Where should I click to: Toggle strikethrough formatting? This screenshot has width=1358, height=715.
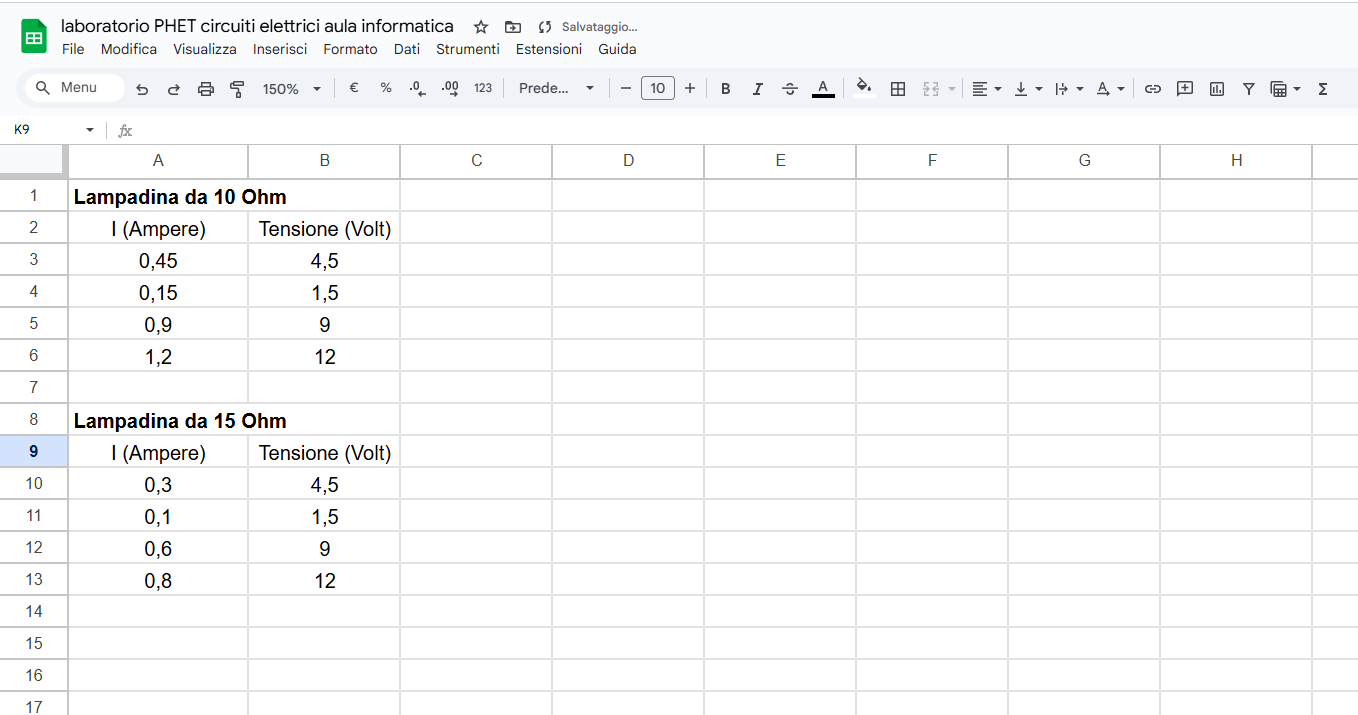tap(790, 89)
